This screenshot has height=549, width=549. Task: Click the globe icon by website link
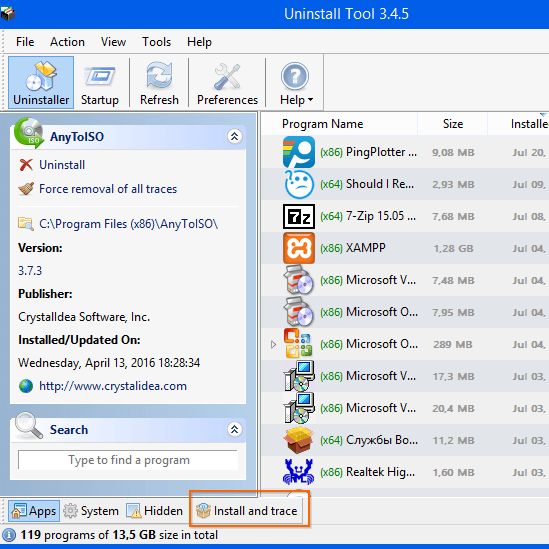tap(26, 386)
